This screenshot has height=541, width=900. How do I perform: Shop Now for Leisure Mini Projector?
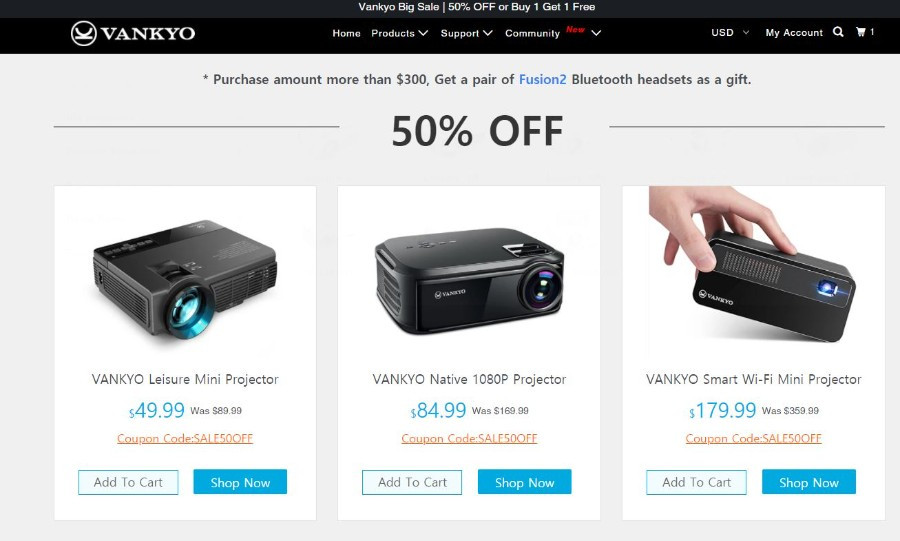pyautogui.click(x=240, y=482)
